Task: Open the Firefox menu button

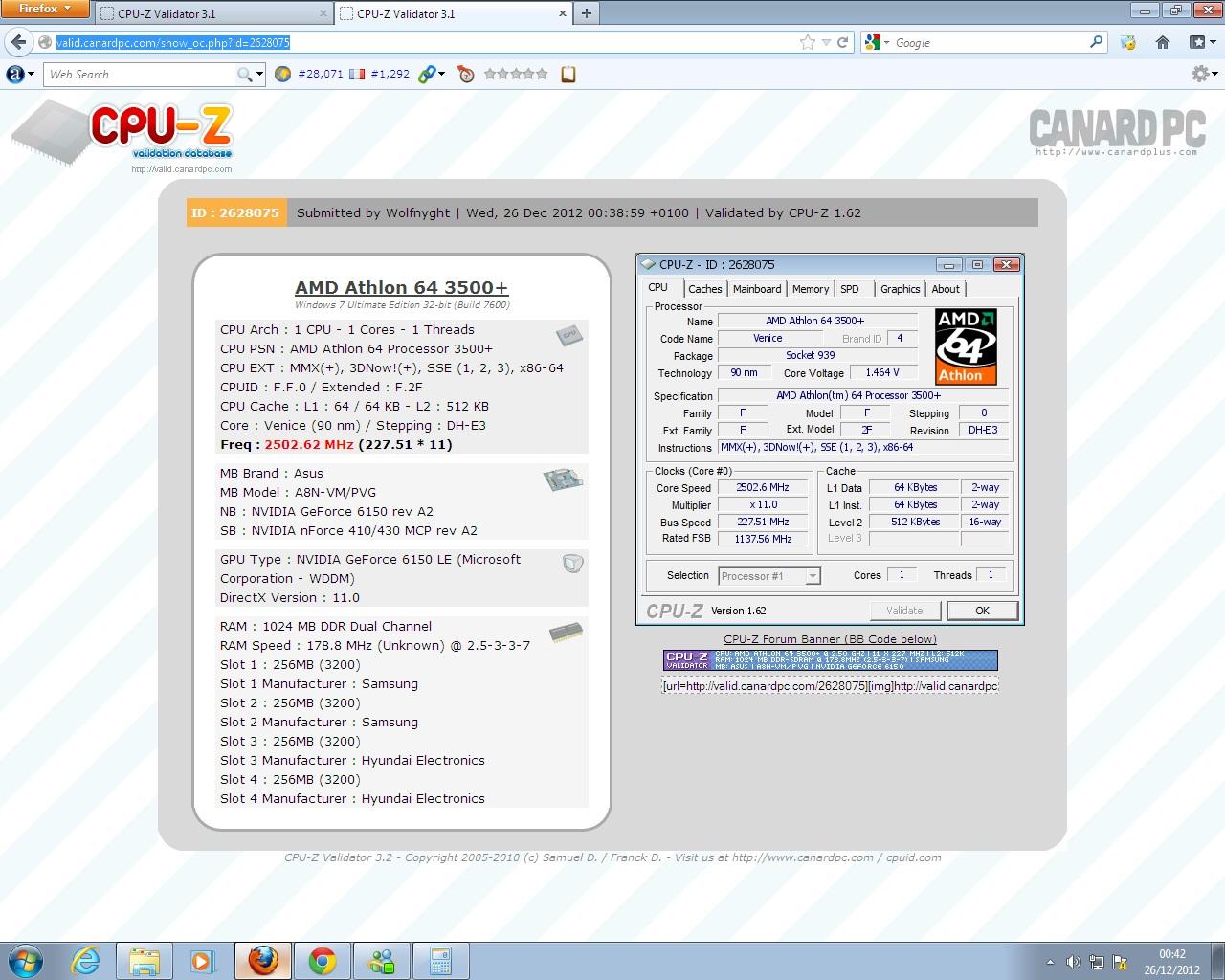Action: 45,10
